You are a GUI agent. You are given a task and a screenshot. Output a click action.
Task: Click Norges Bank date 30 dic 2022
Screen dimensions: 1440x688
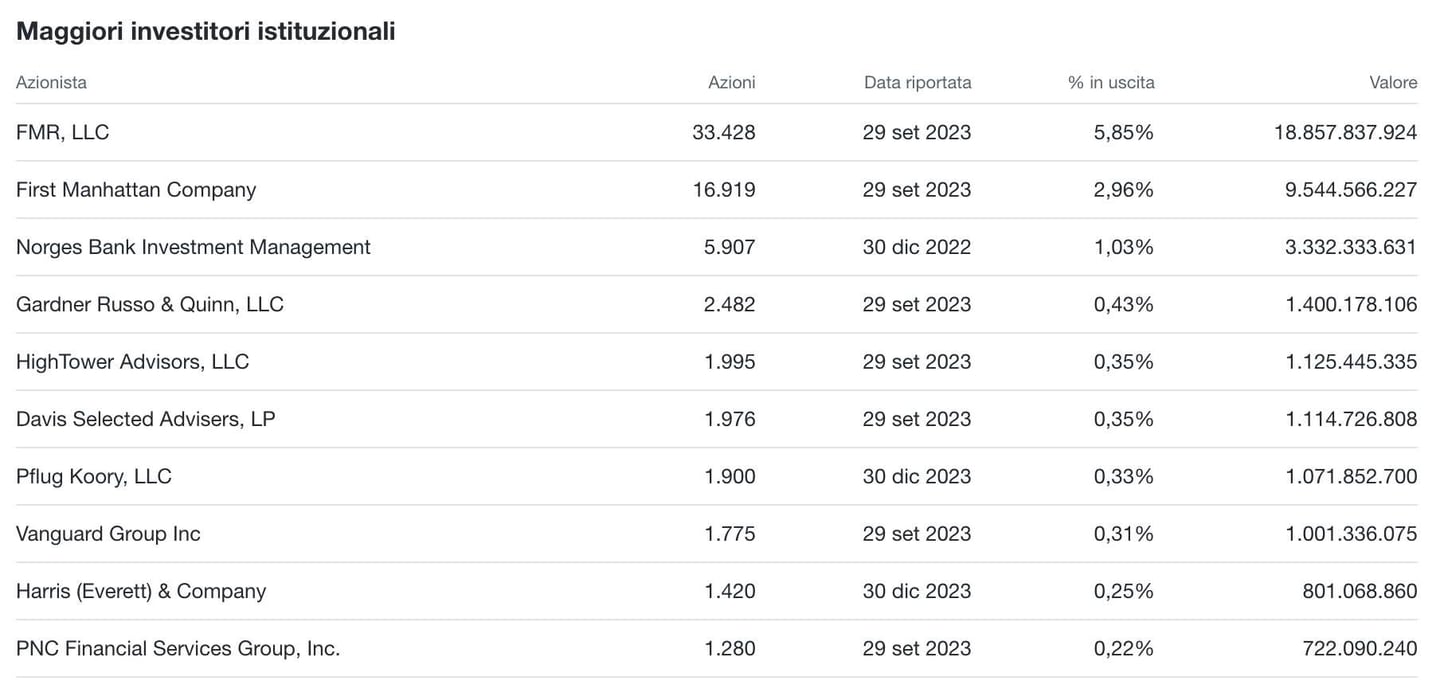(917, 247)
